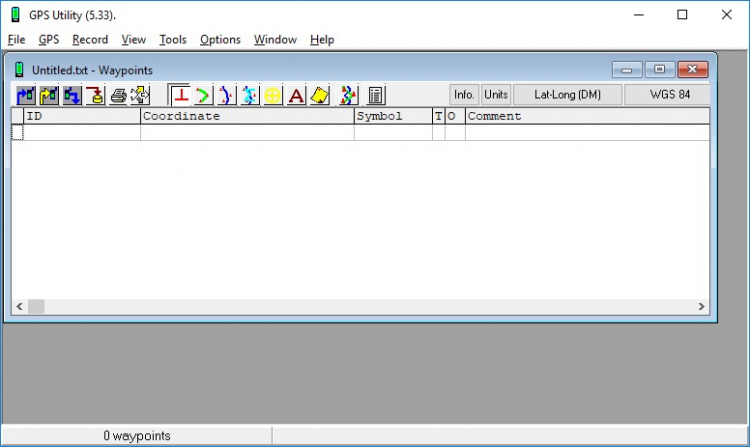Click the blue-green intertwined tracks icon
Screen dimensions: 750x447
pos(348,95)
